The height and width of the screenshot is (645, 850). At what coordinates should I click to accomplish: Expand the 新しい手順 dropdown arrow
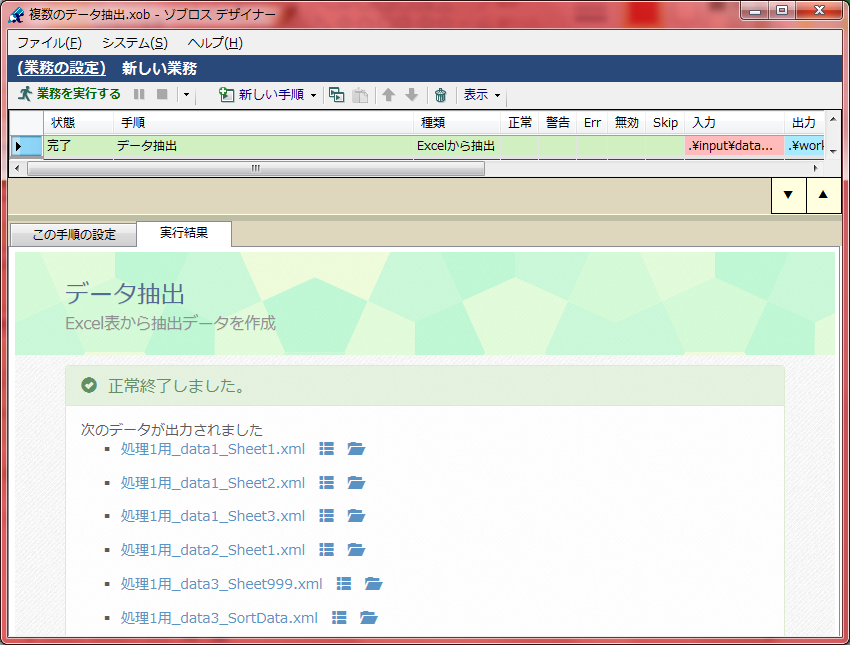tap(313, 95)
